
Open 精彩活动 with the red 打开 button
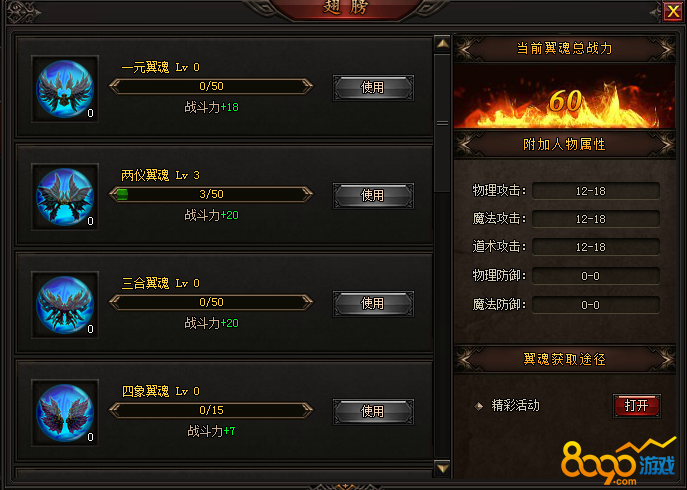pos(637,405)
